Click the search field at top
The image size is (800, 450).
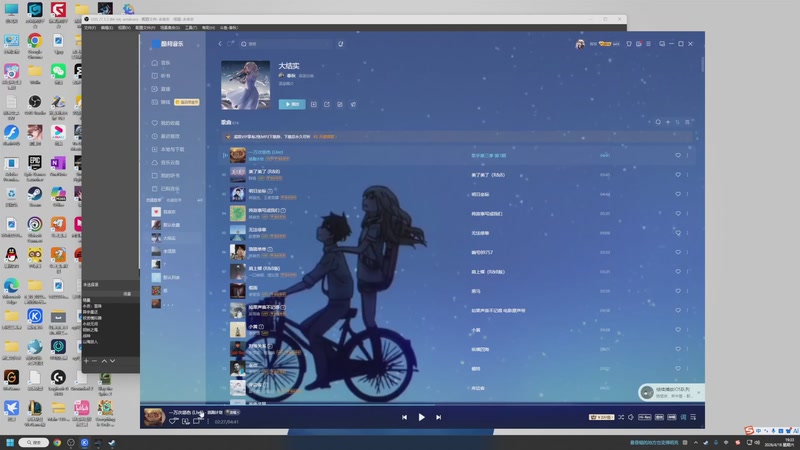pos(286,44)
